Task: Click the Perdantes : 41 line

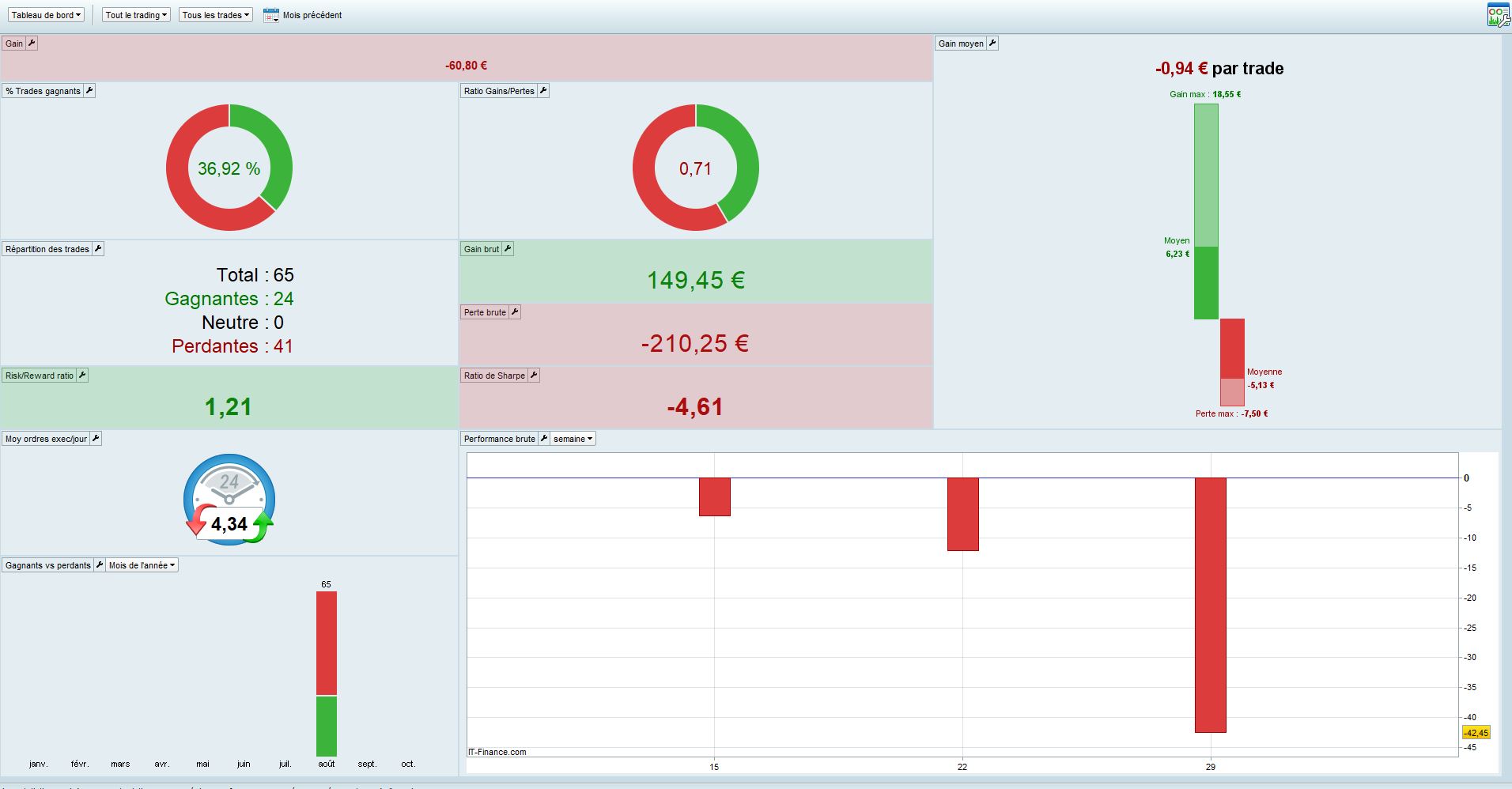Action: (x=232, y=346)
